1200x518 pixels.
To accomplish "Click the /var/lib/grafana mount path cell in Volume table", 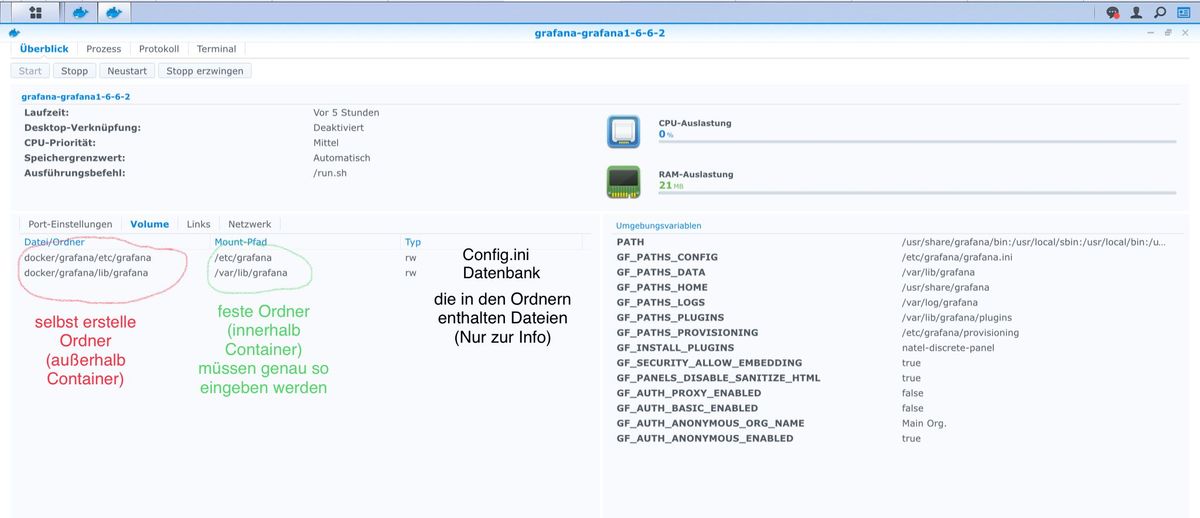I will pyautogui.click(x=250, y=272).
